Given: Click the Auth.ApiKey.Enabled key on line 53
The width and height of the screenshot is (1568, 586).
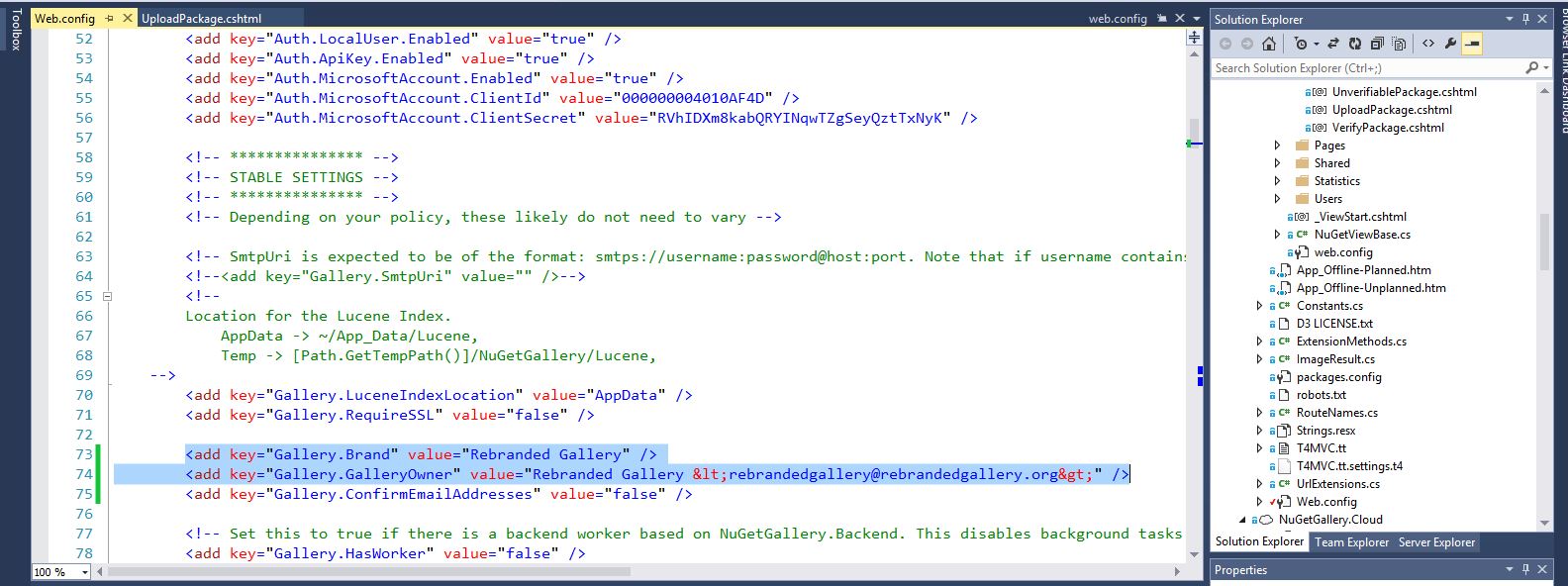Looking at the screenshot, I should point(358,58).
